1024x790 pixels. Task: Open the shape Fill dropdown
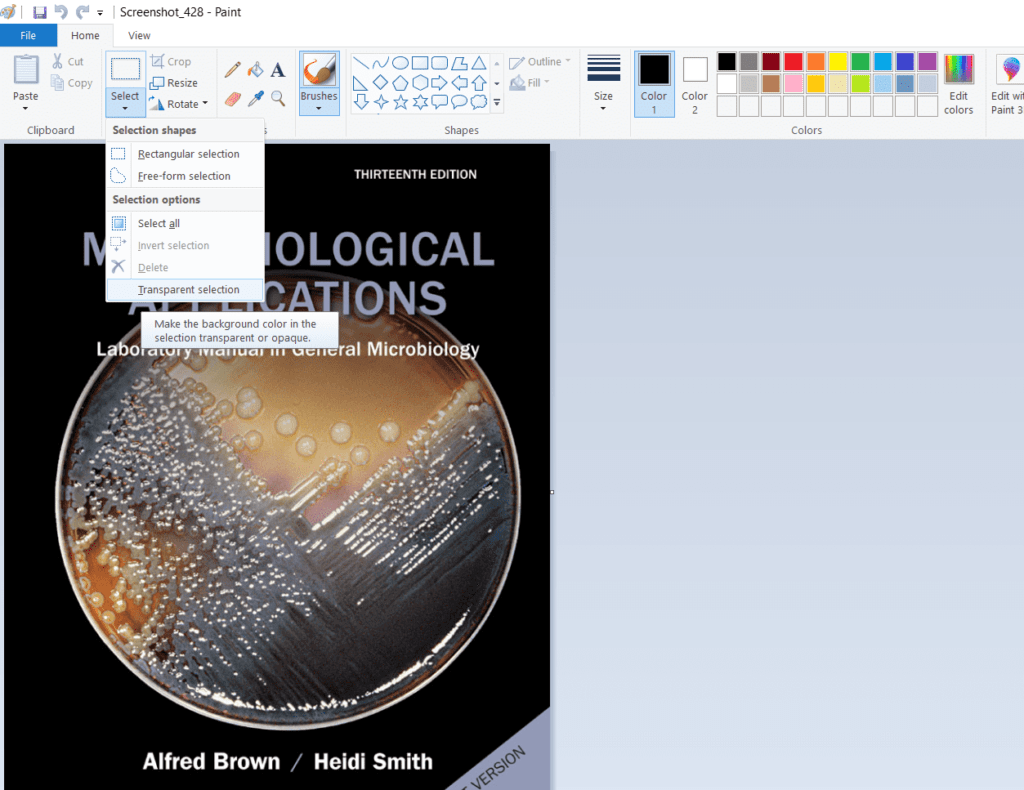pos(529,83)
